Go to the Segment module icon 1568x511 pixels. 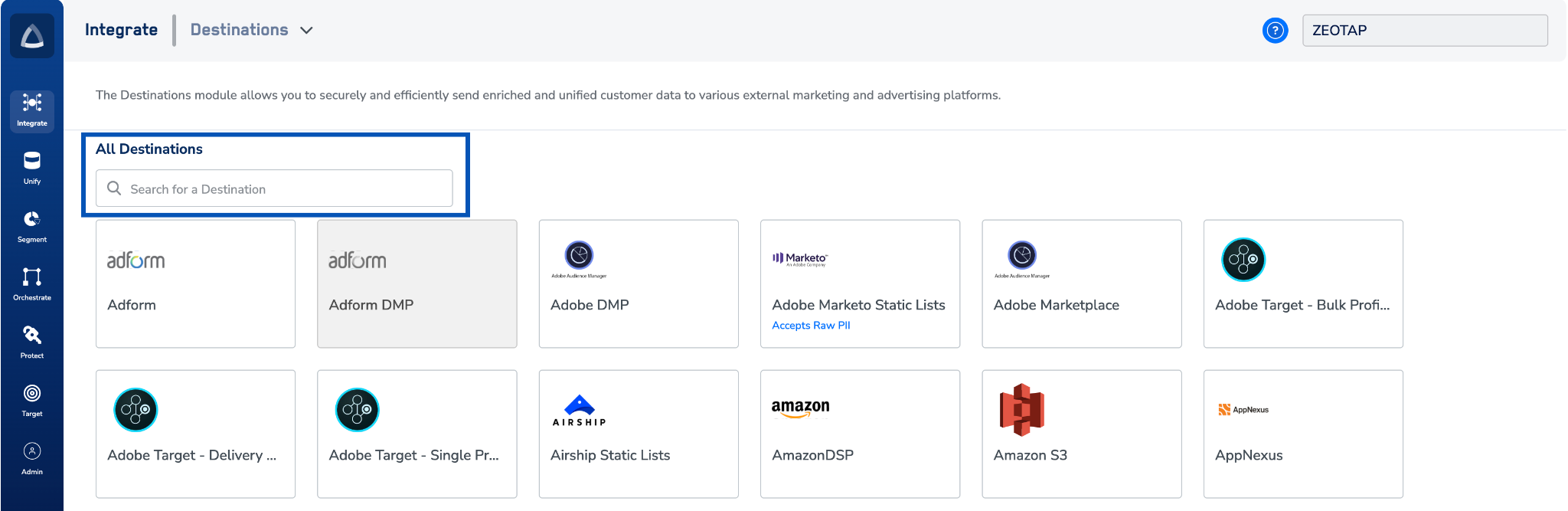pyautogui.click(x=32, y=226)
